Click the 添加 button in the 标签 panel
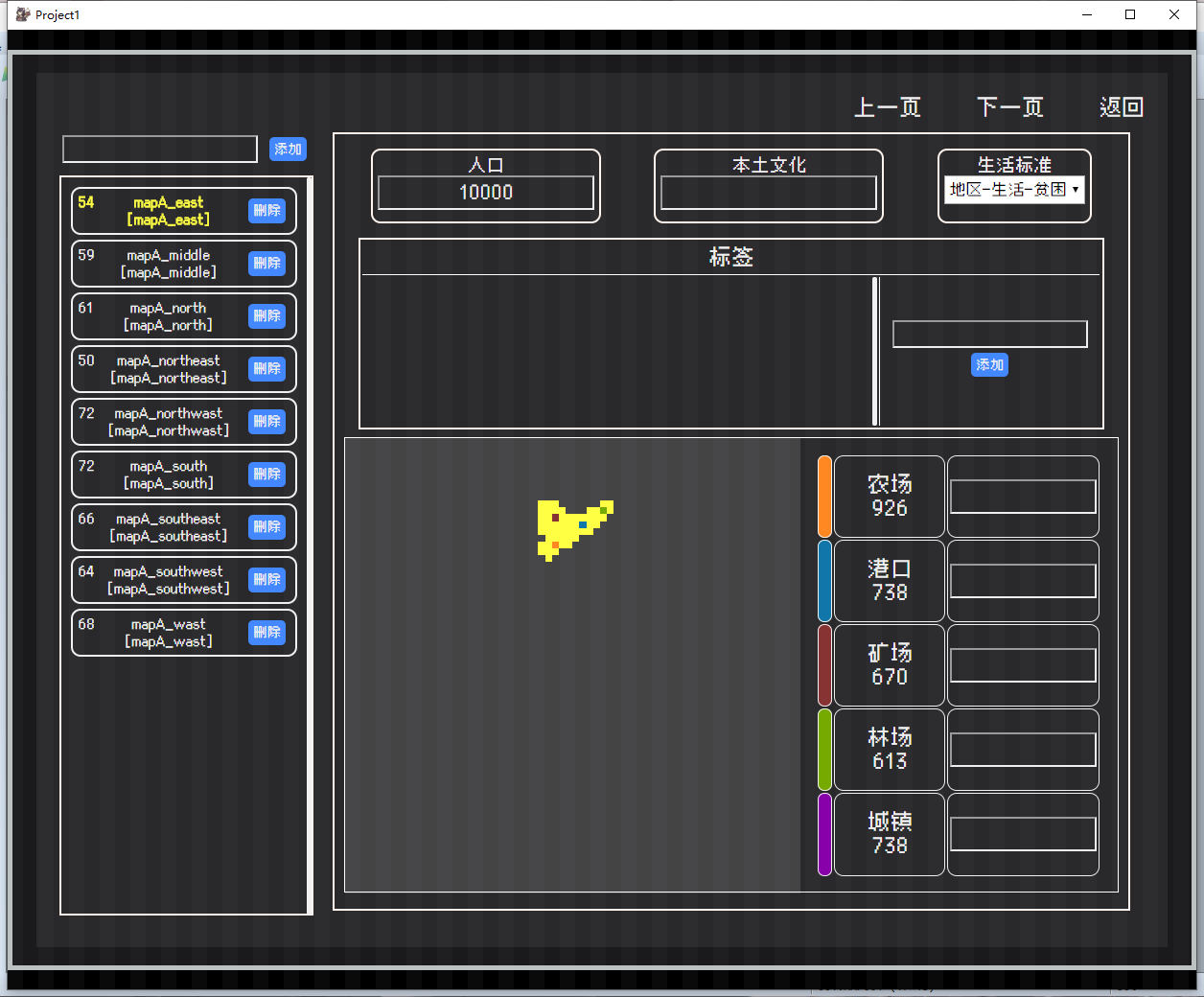The image size is (1204, 997). tap(989, 365)
